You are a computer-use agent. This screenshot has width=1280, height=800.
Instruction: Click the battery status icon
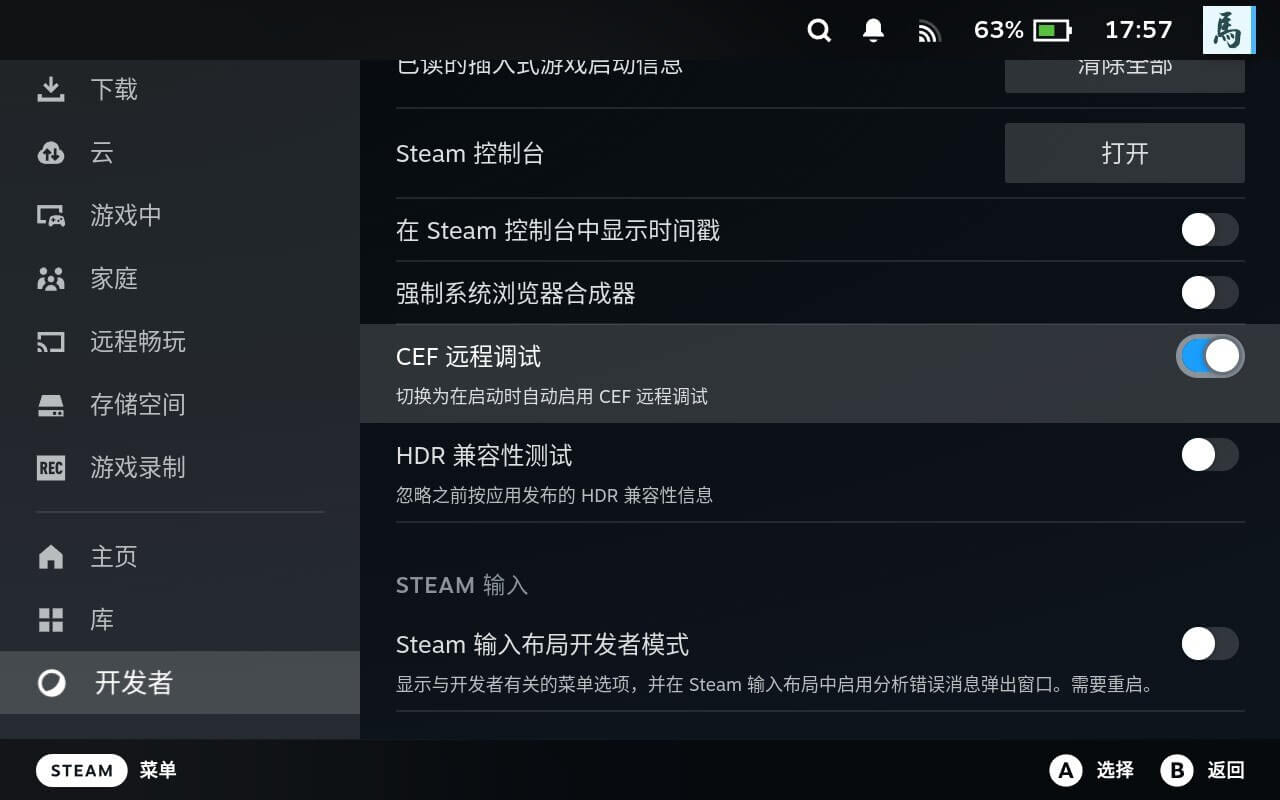pyautogui.click(x=1052, y=31)
